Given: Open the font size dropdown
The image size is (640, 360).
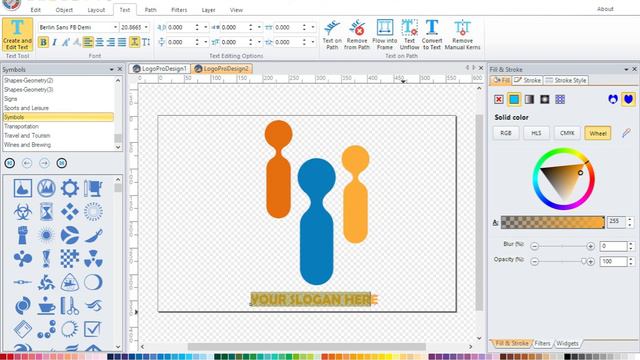Looking at the screenshot, I should 146,27.
